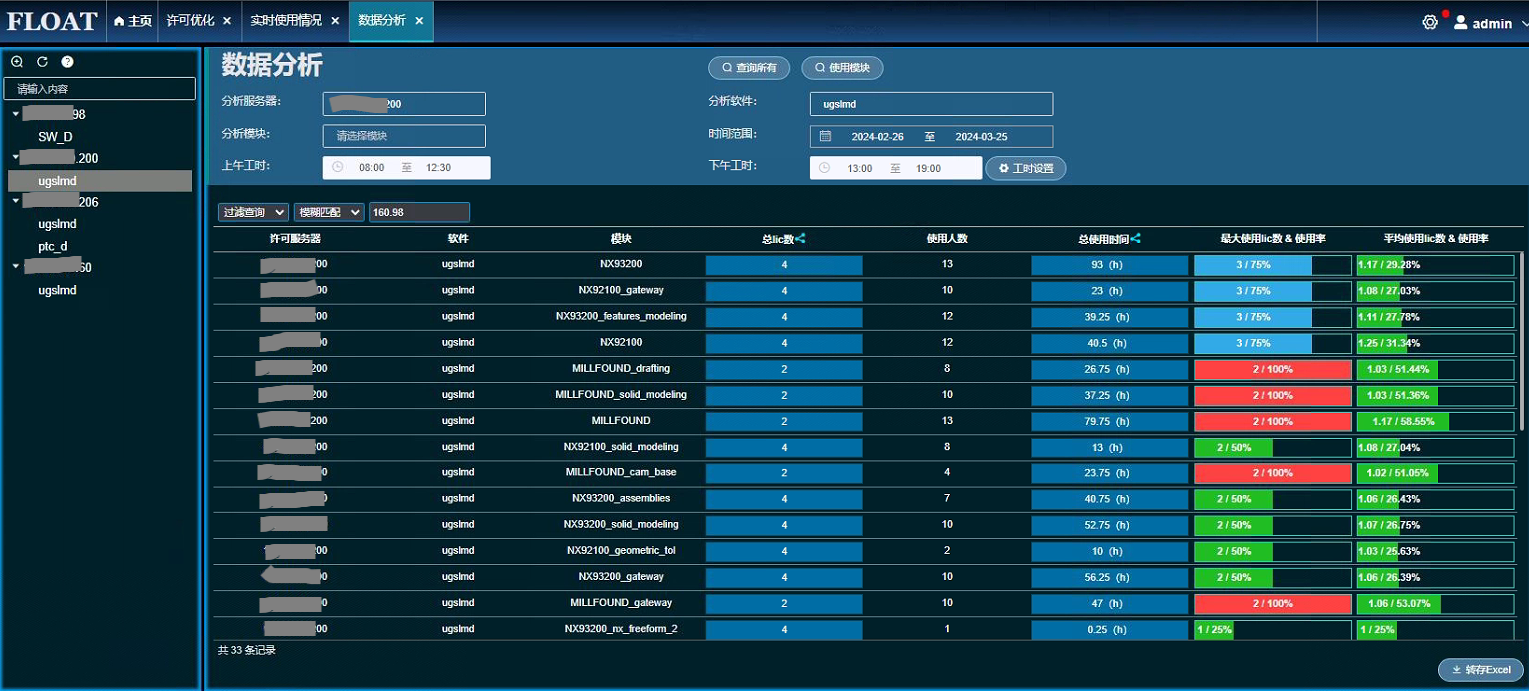Click the NX93200_nx_freeform_2 module cell
The height and width of the screenshot is (691, 1529).
click(621, 629)
